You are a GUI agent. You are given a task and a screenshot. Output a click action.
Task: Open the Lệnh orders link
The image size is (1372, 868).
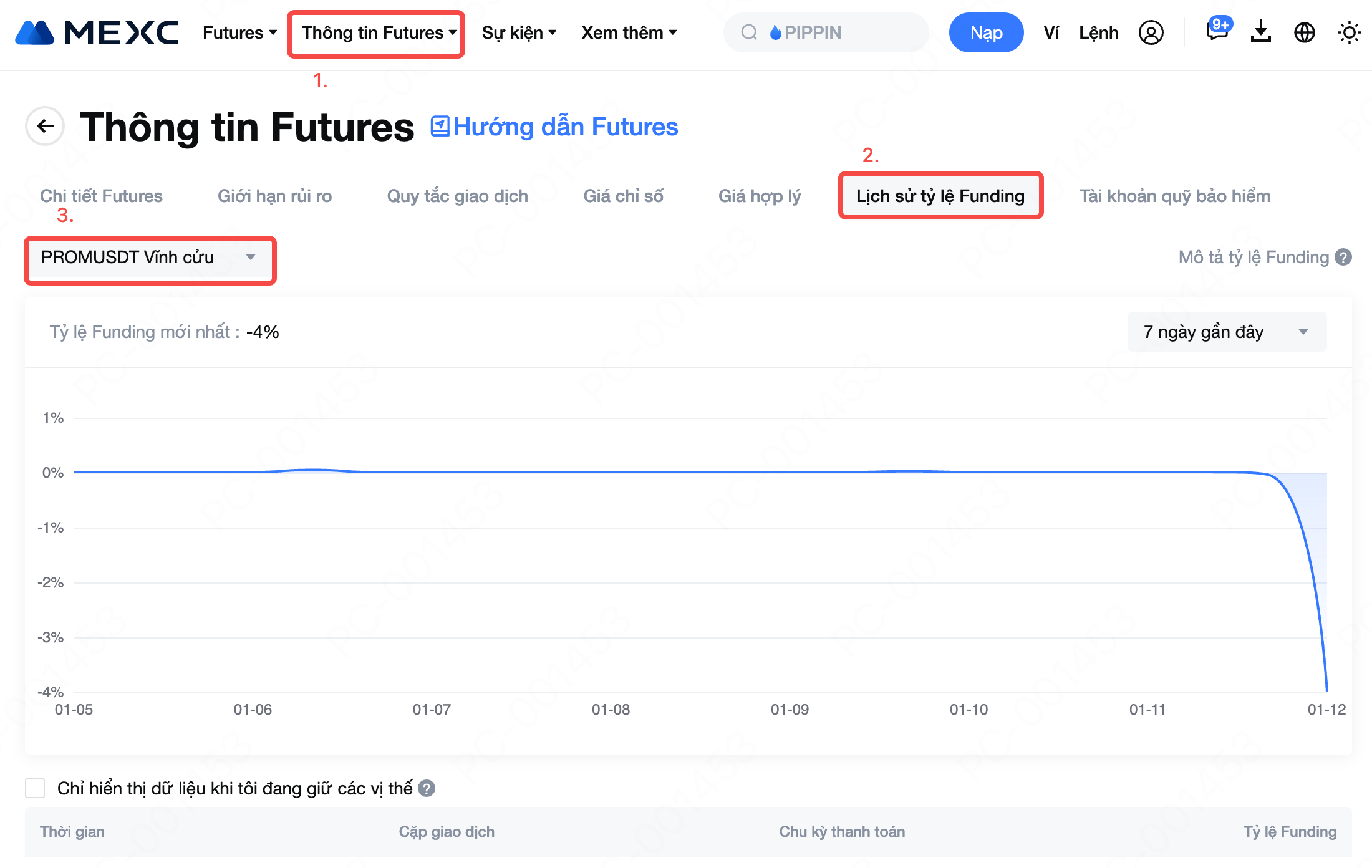tap(1098, 32)
